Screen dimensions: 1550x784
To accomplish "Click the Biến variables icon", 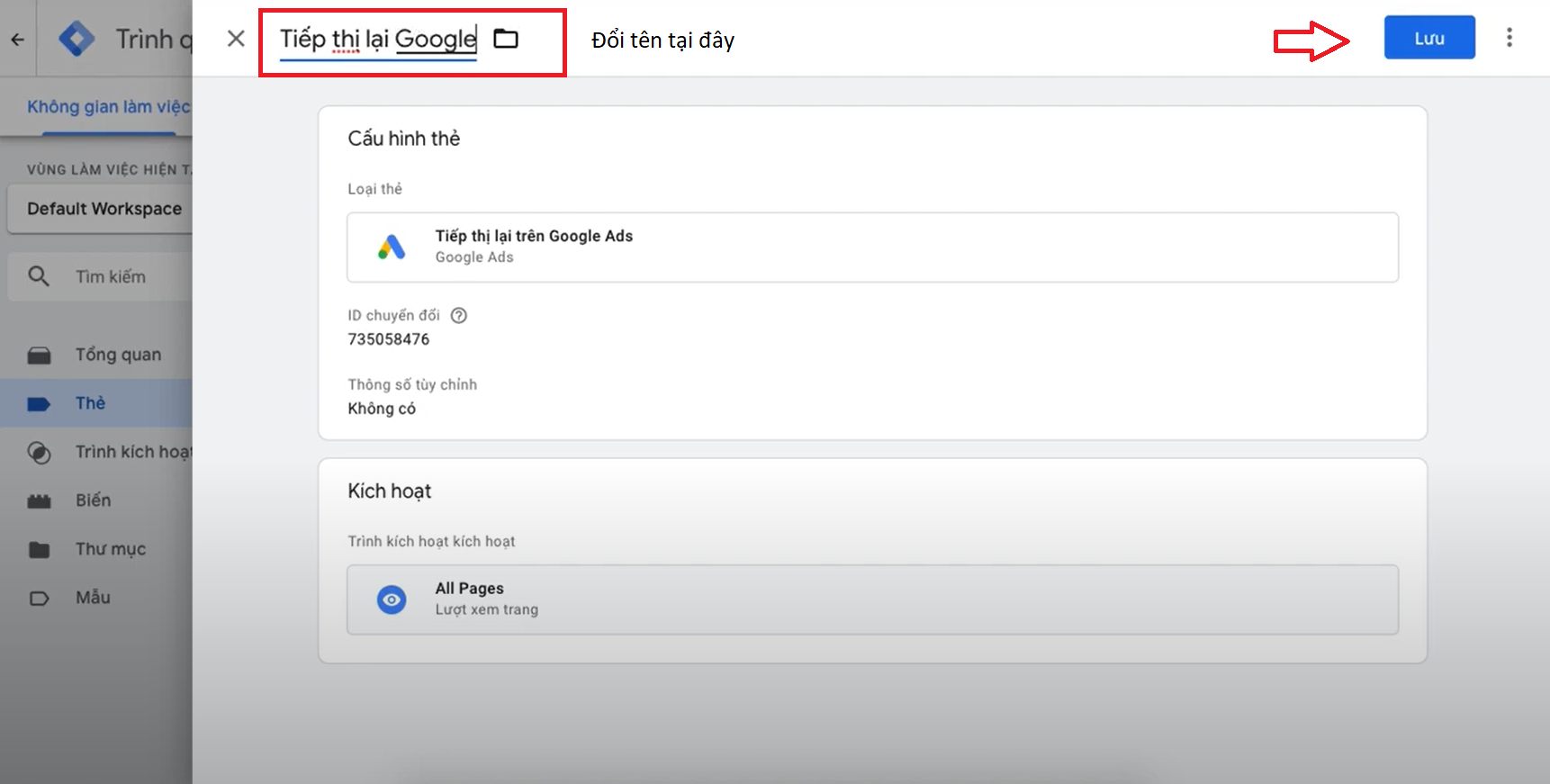I will [x=39, y=500].
